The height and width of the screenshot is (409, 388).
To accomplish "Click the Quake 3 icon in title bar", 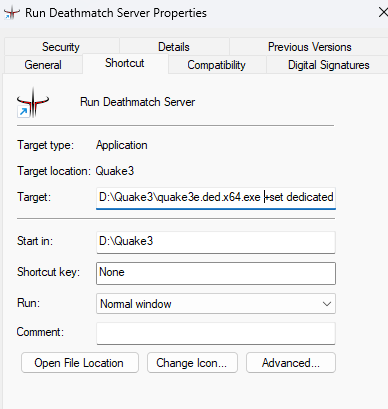I will pyautogui.click(x=12, y=13).
